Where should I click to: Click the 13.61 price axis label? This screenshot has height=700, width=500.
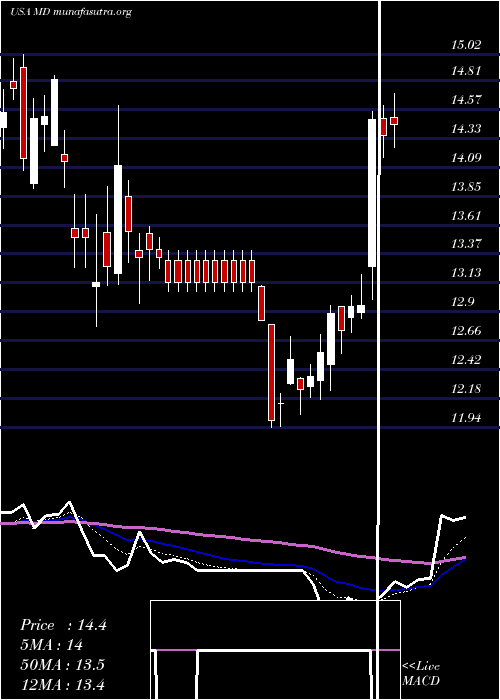point(467,216)
